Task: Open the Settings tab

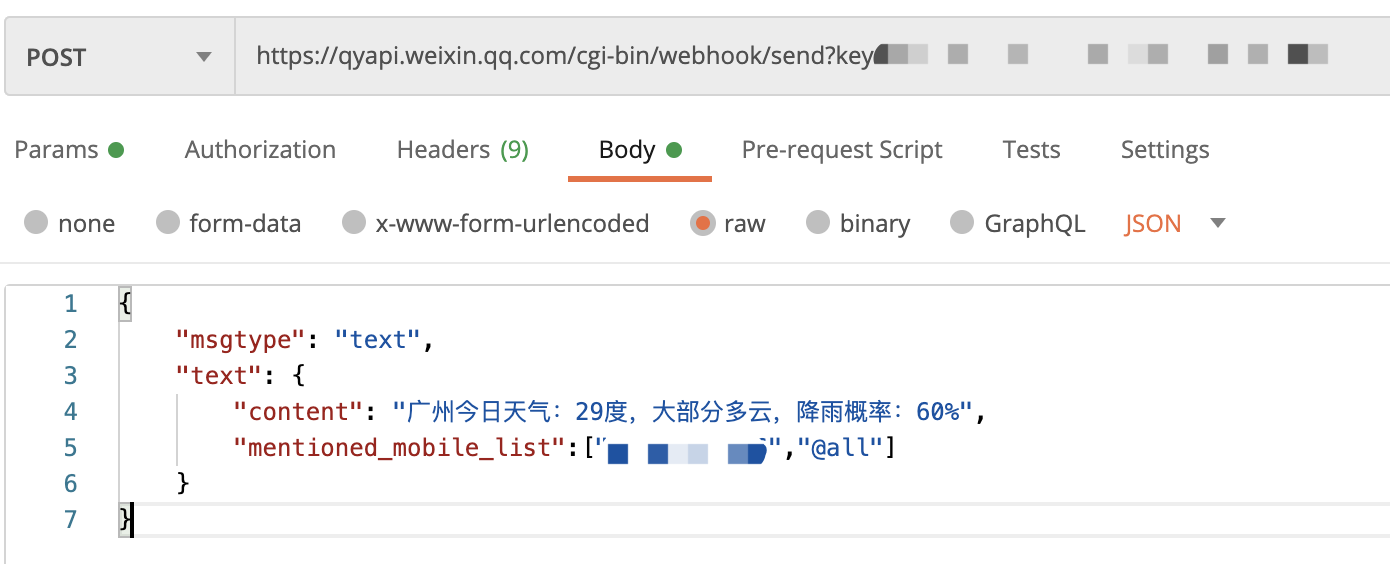Action: point(1165,150)
